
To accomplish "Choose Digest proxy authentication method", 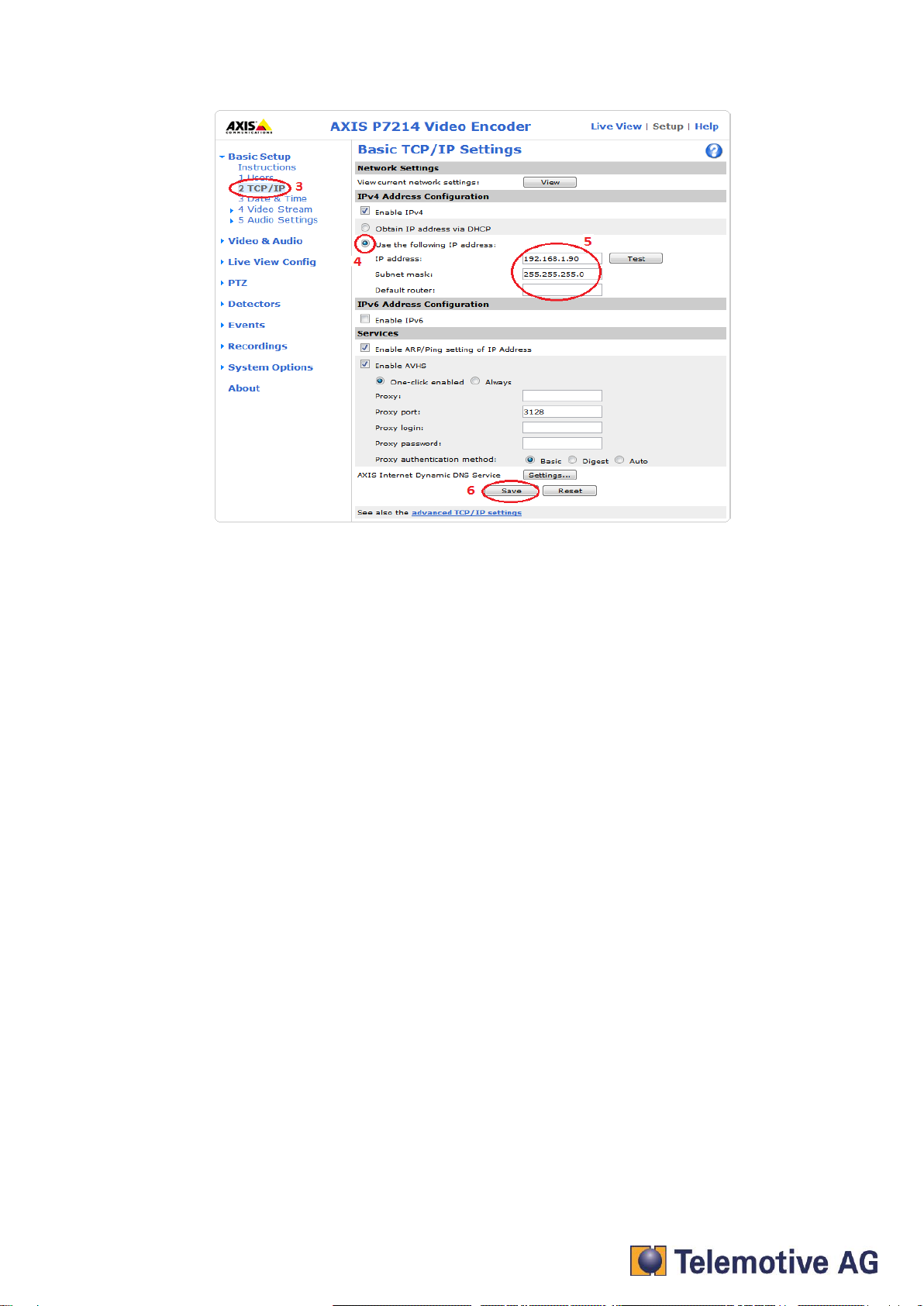I will 573,460.
